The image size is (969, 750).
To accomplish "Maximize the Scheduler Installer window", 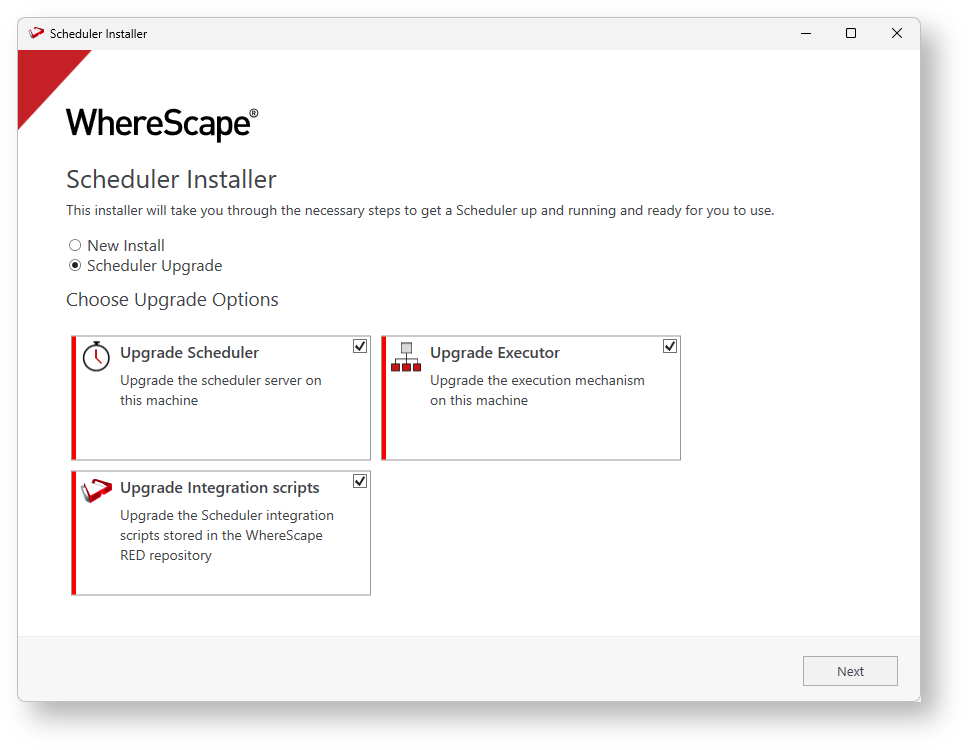I will [x=851, y=33].
